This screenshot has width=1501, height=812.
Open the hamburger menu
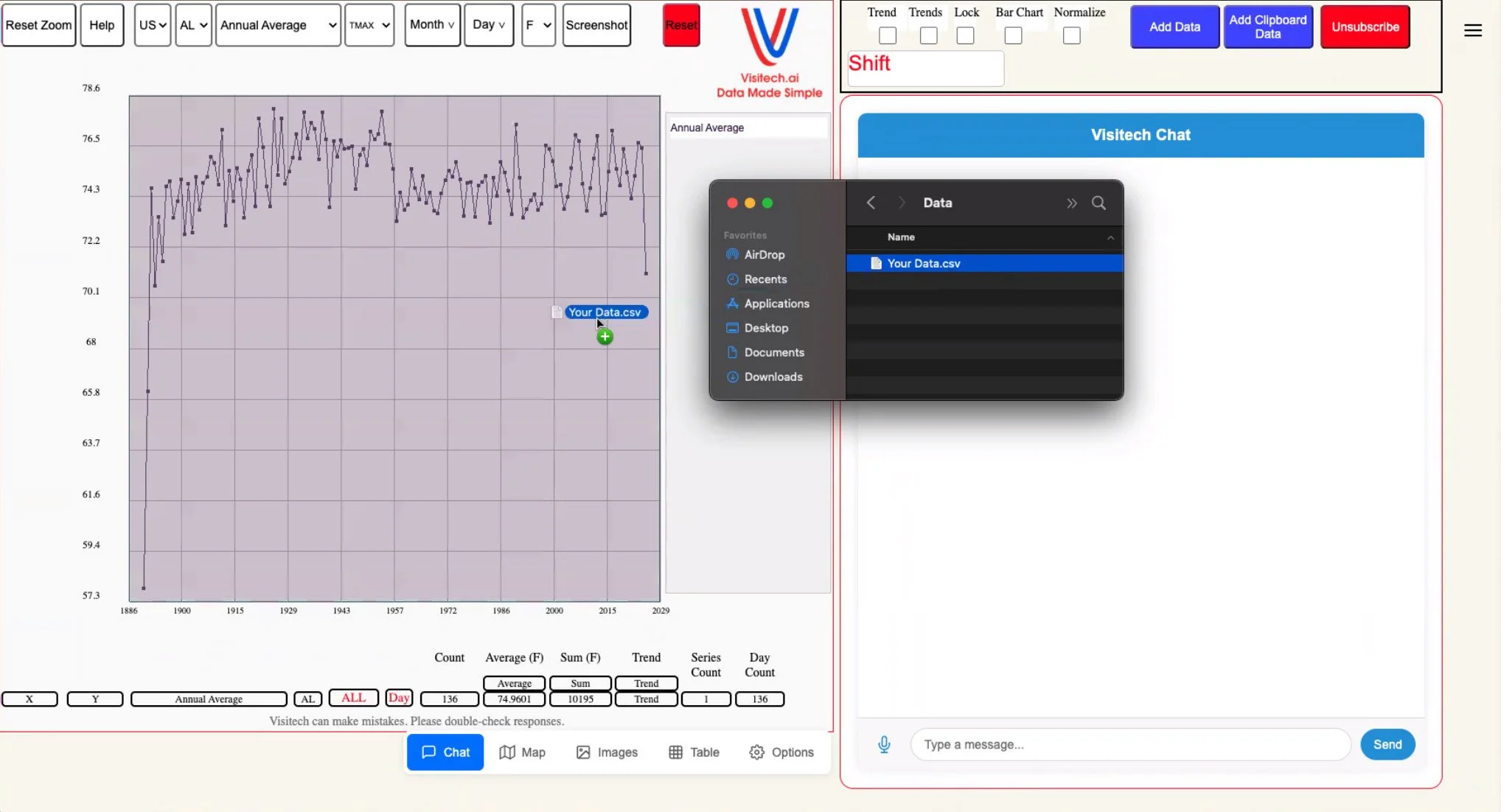[1473, 30]
